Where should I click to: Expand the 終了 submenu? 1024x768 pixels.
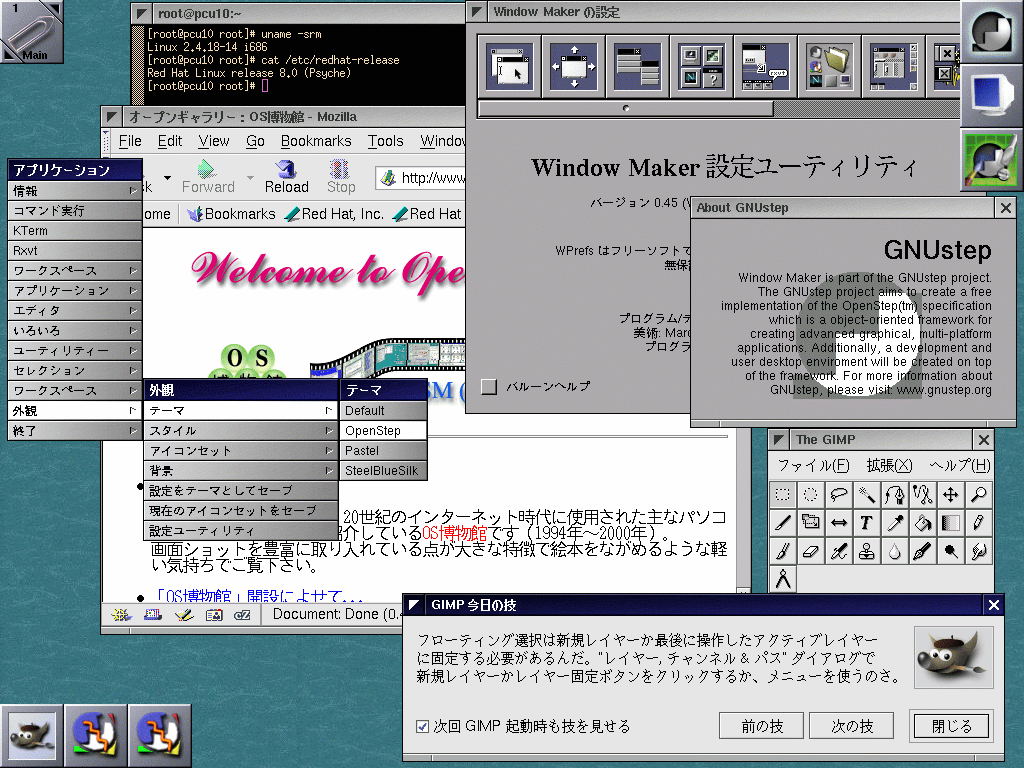click(74, 431)
